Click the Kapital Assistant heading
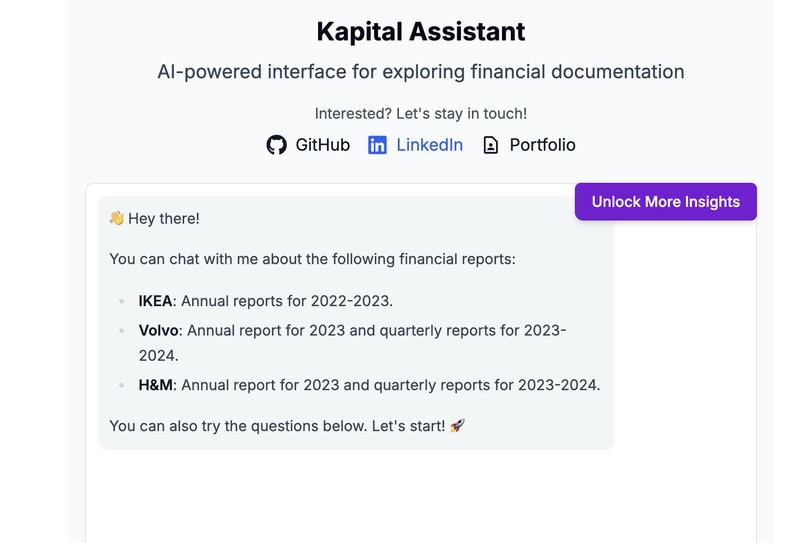 (x=420, y=31)
